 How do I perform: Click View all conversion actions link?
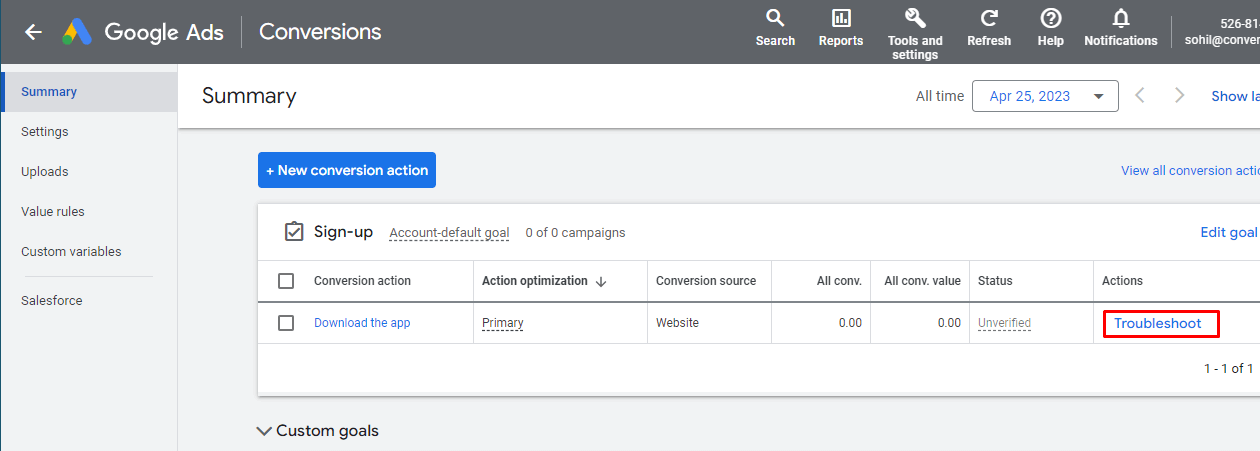(x=1190, y=171)
